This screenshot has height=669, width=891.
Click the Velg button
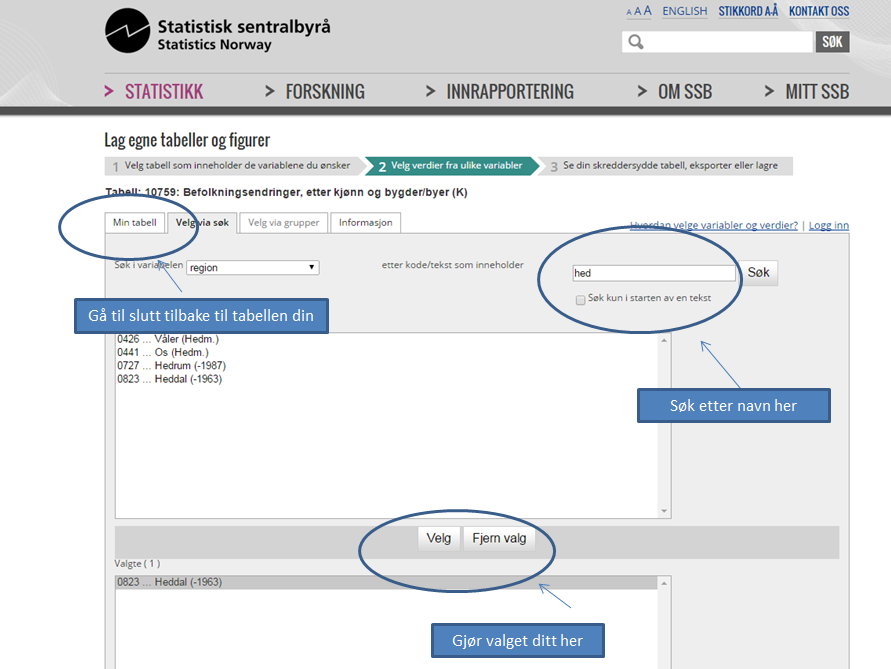[x=439, y=538]
